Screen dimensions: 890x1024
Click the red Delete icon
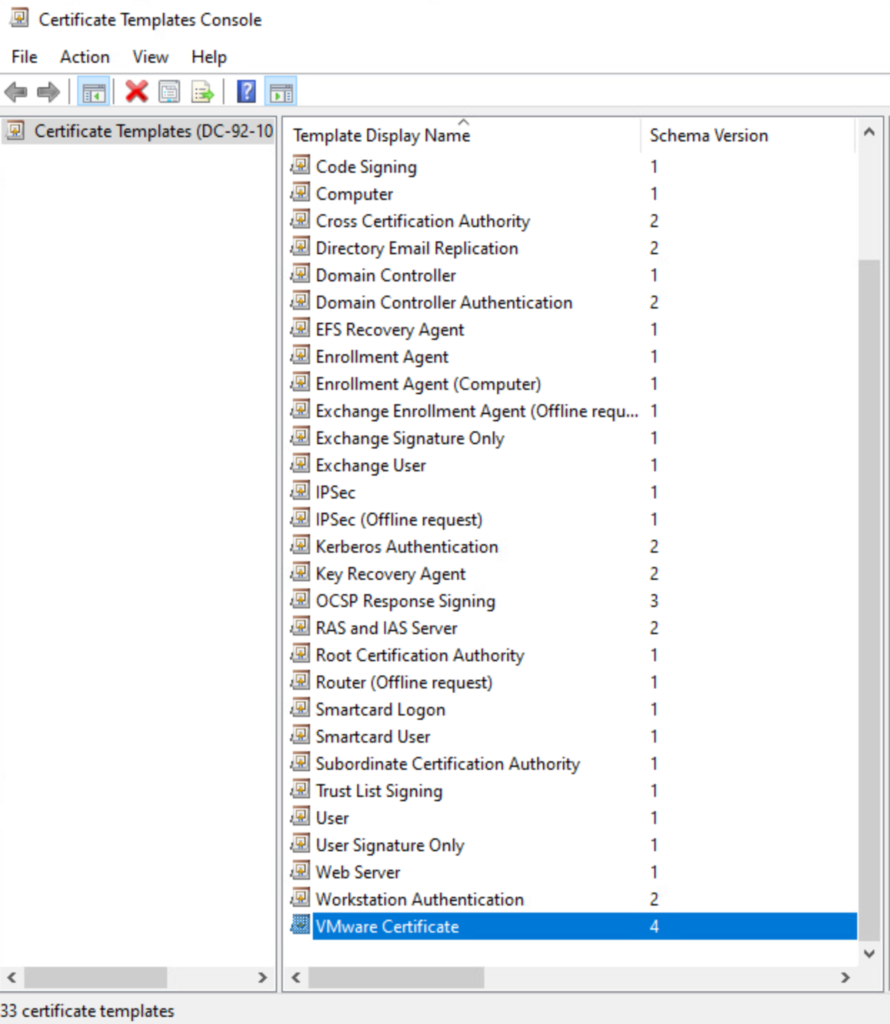coord(137,93)
